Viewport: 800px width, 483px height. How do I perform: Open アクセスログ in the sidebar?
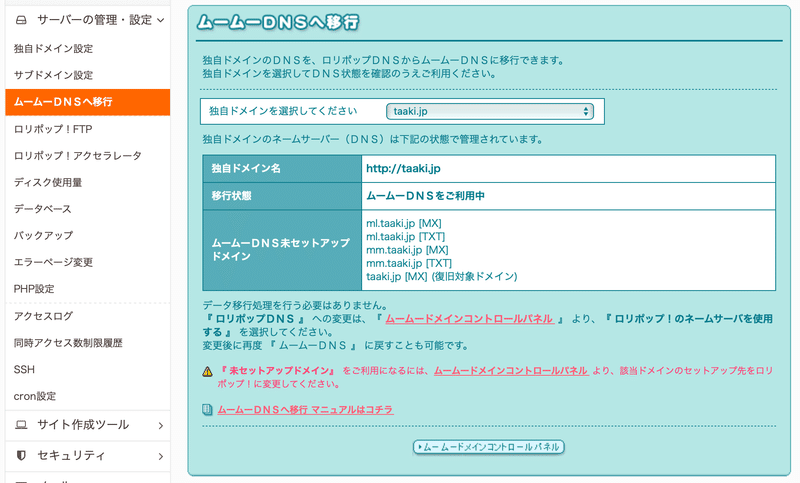43,316
